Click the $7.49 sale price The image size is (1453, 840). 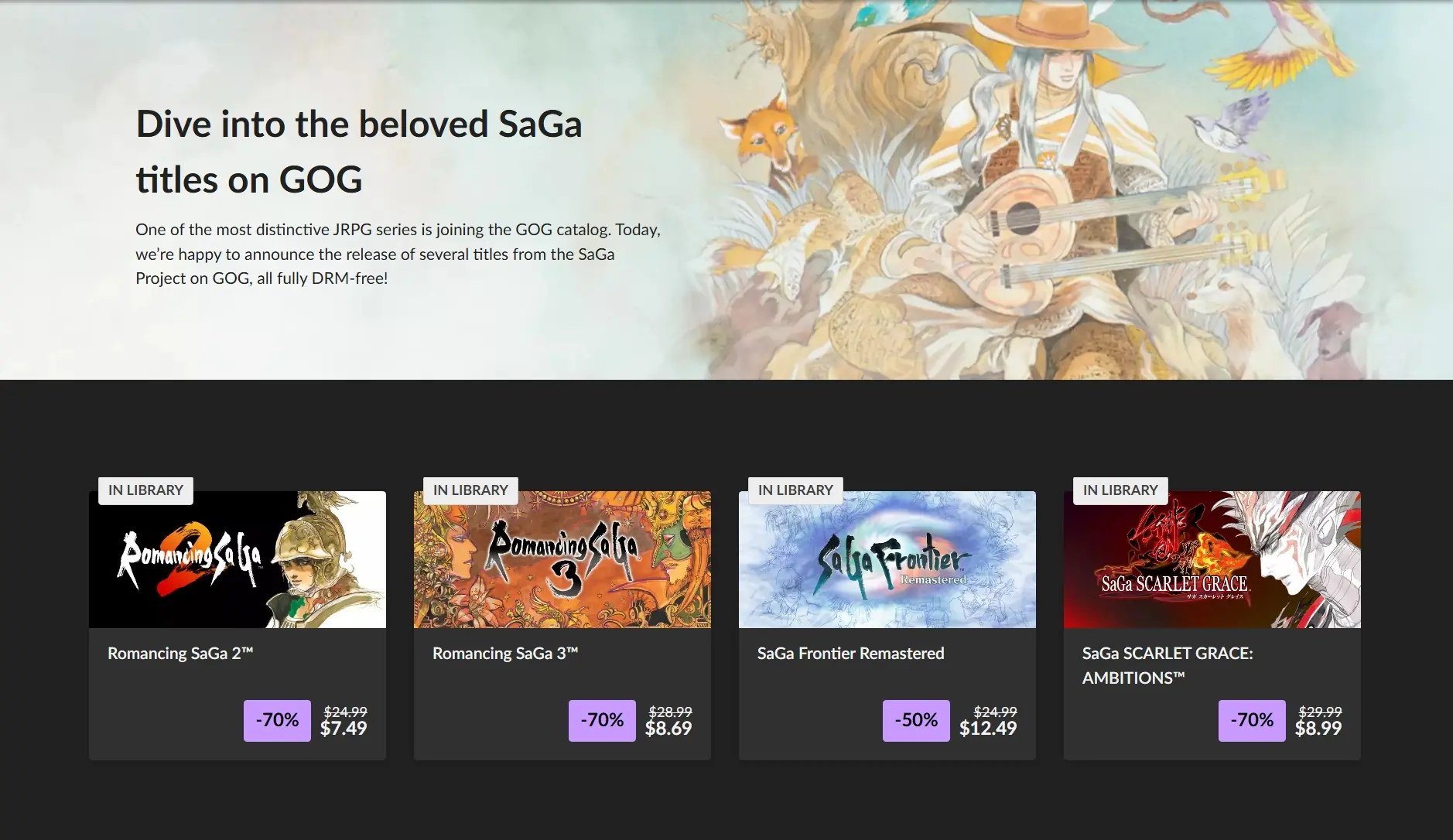click(x=344, y=729)
